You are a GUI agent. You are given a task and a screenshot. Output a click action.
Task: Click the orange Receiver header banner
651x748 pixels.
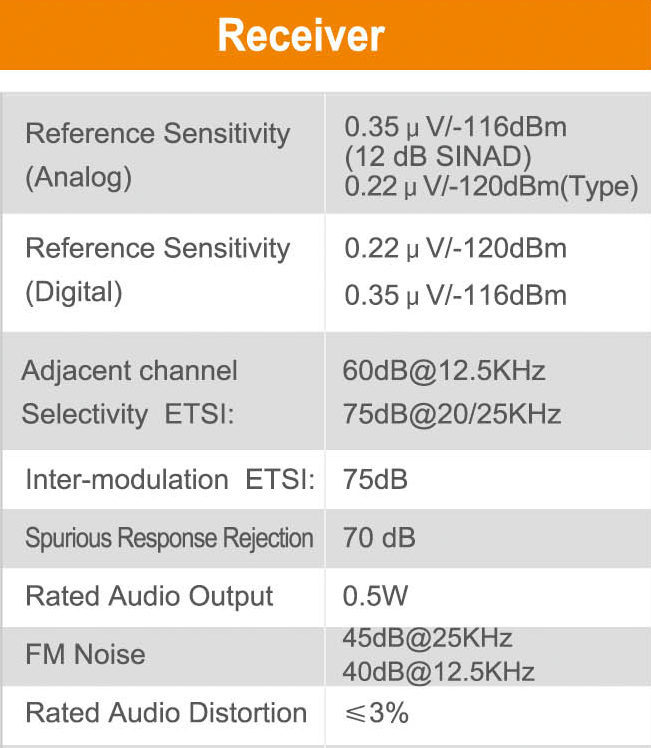click(x=325, y=35)
